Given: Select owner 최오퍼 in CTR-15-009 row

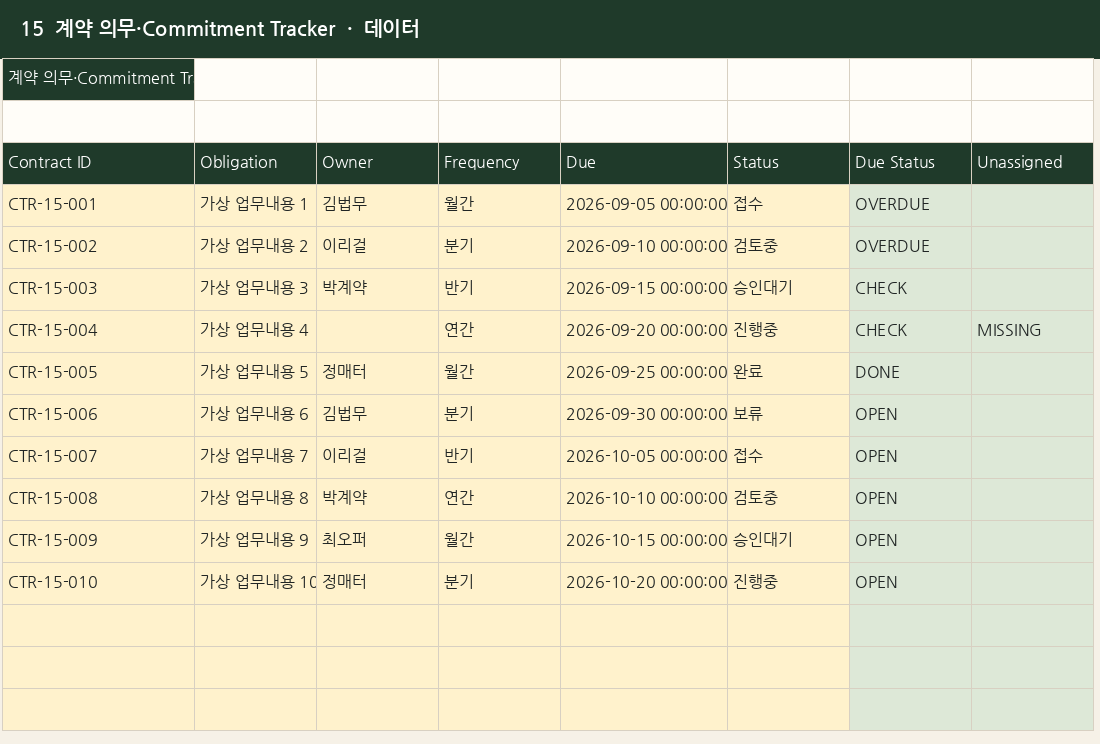Looking at the screenshot, I should pyautogui.click(x=377, y=542).
